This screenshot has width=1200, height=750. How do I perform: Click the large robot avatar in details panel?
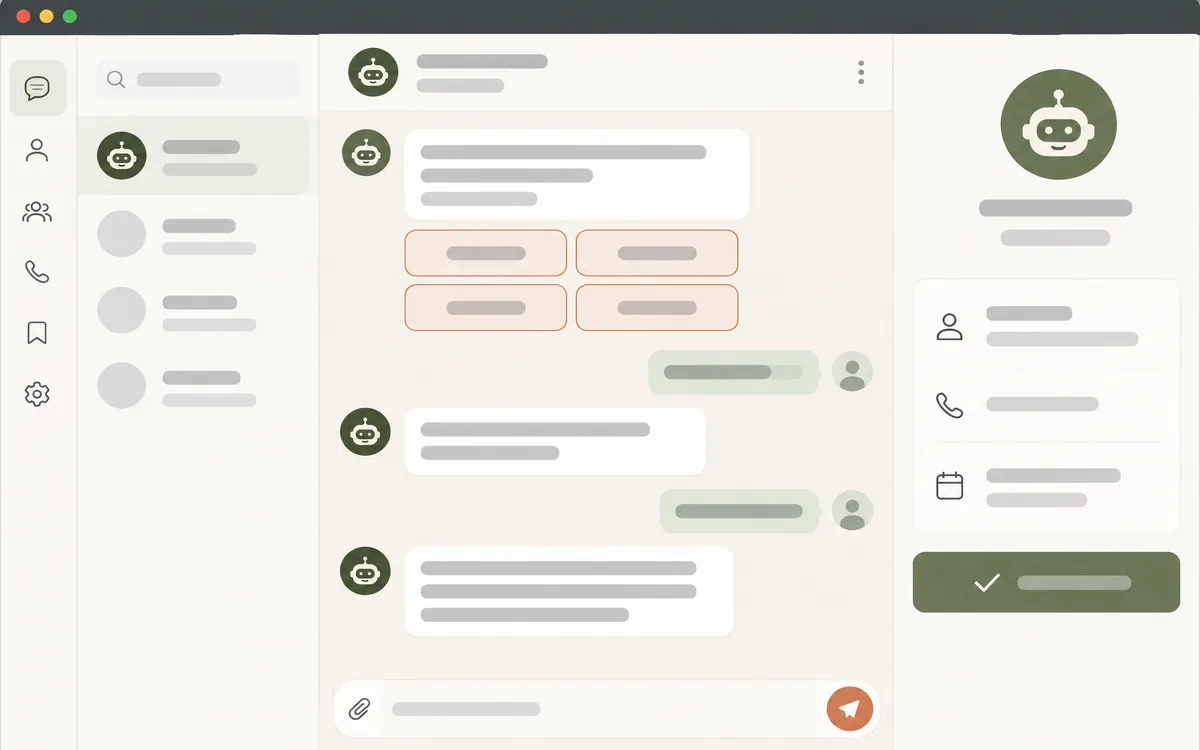[1059, 127]
